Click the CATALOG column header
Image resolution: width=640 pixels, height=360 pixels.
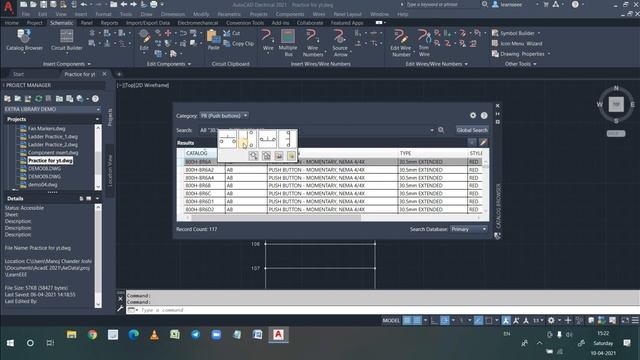tap(197, 153)
